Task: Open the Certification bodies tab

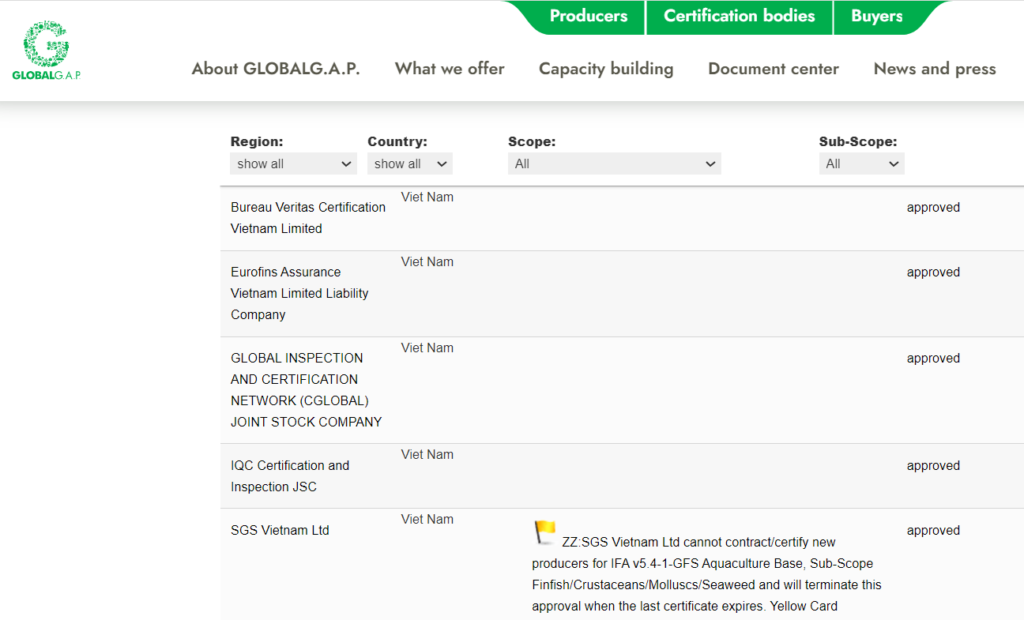Action: tap(739, 16)
